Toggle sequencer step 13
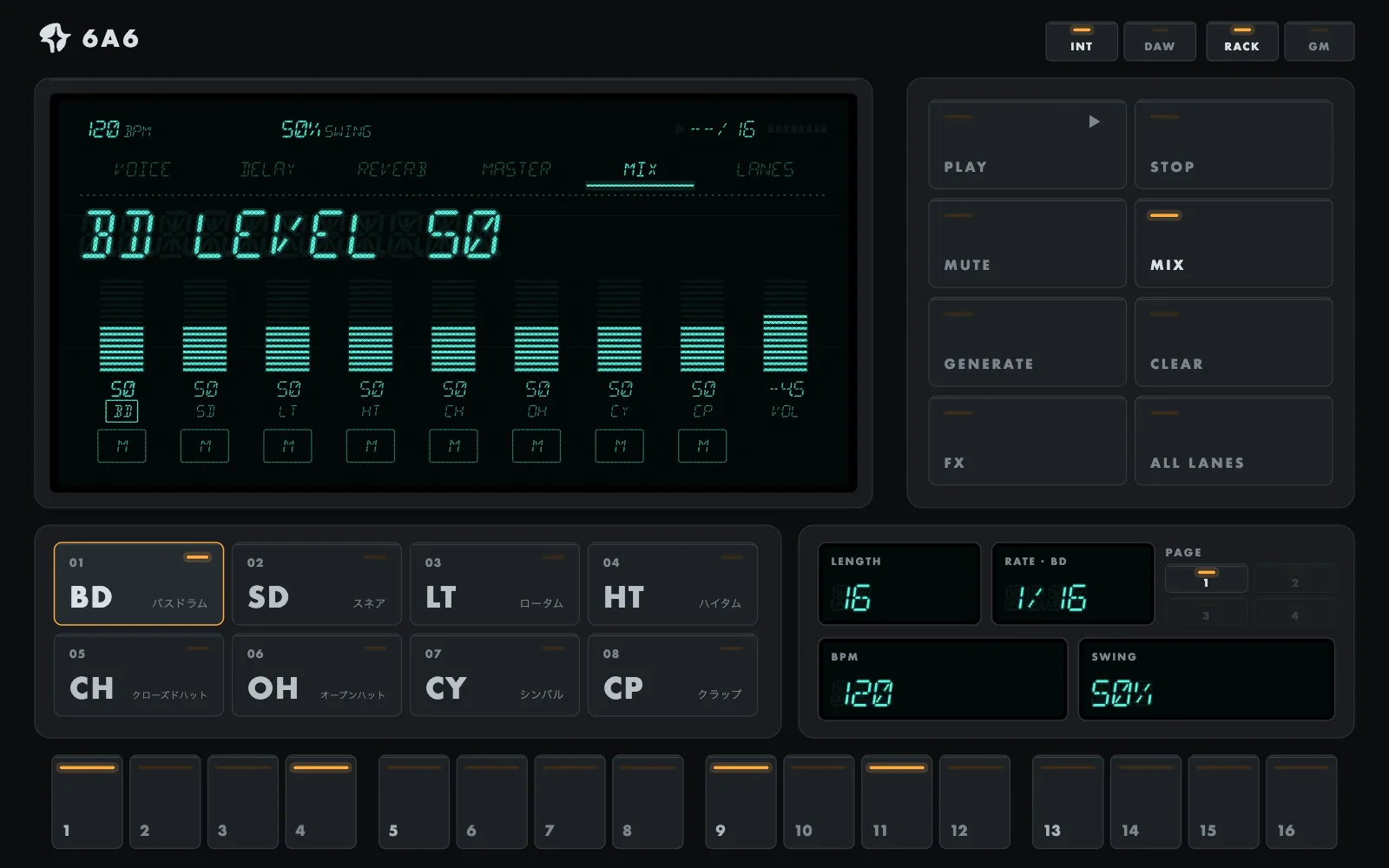The width and height of the screenshot is (1389, 868). pyautogui.click(x=1068, y=802)
